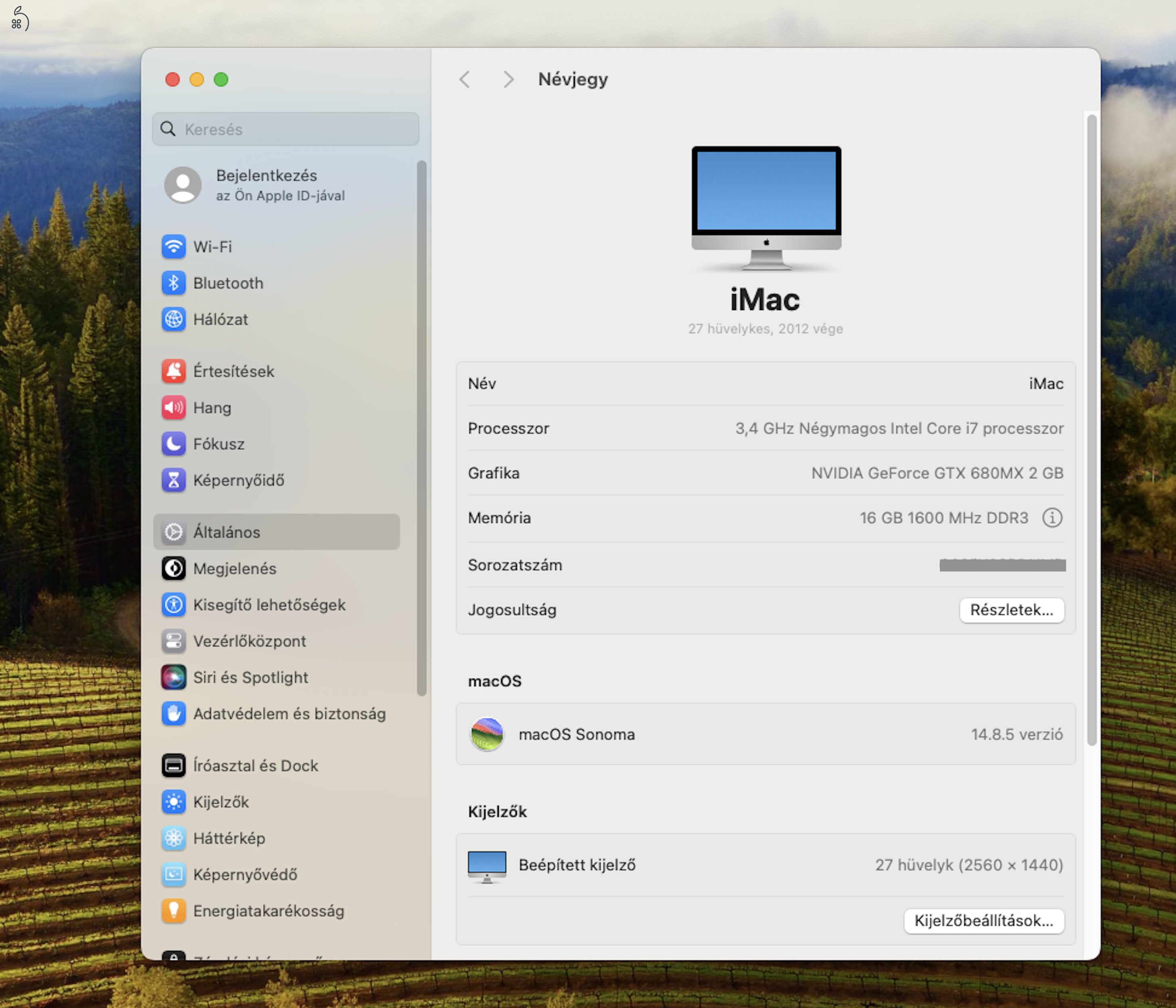Select the Hang settings icon

(175, 408)
